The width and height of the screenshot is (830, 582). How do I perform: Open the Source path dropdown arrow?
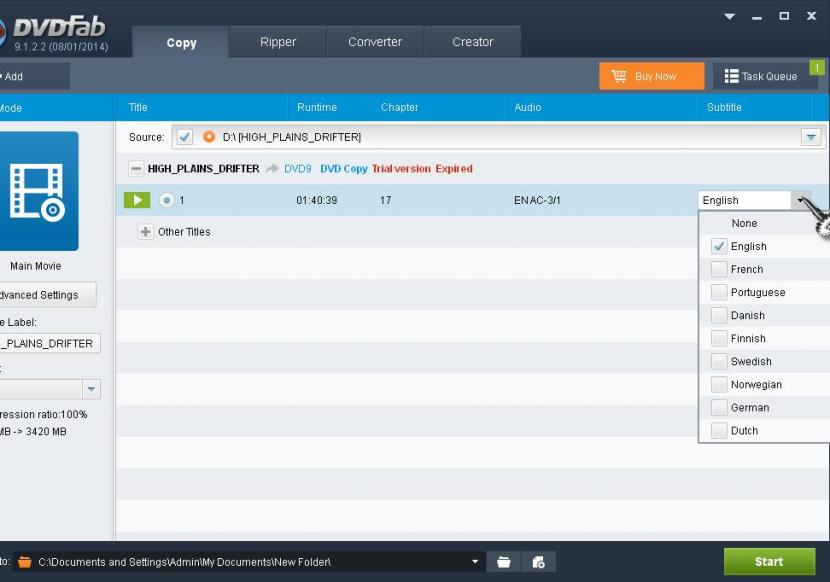click(811, 137)
